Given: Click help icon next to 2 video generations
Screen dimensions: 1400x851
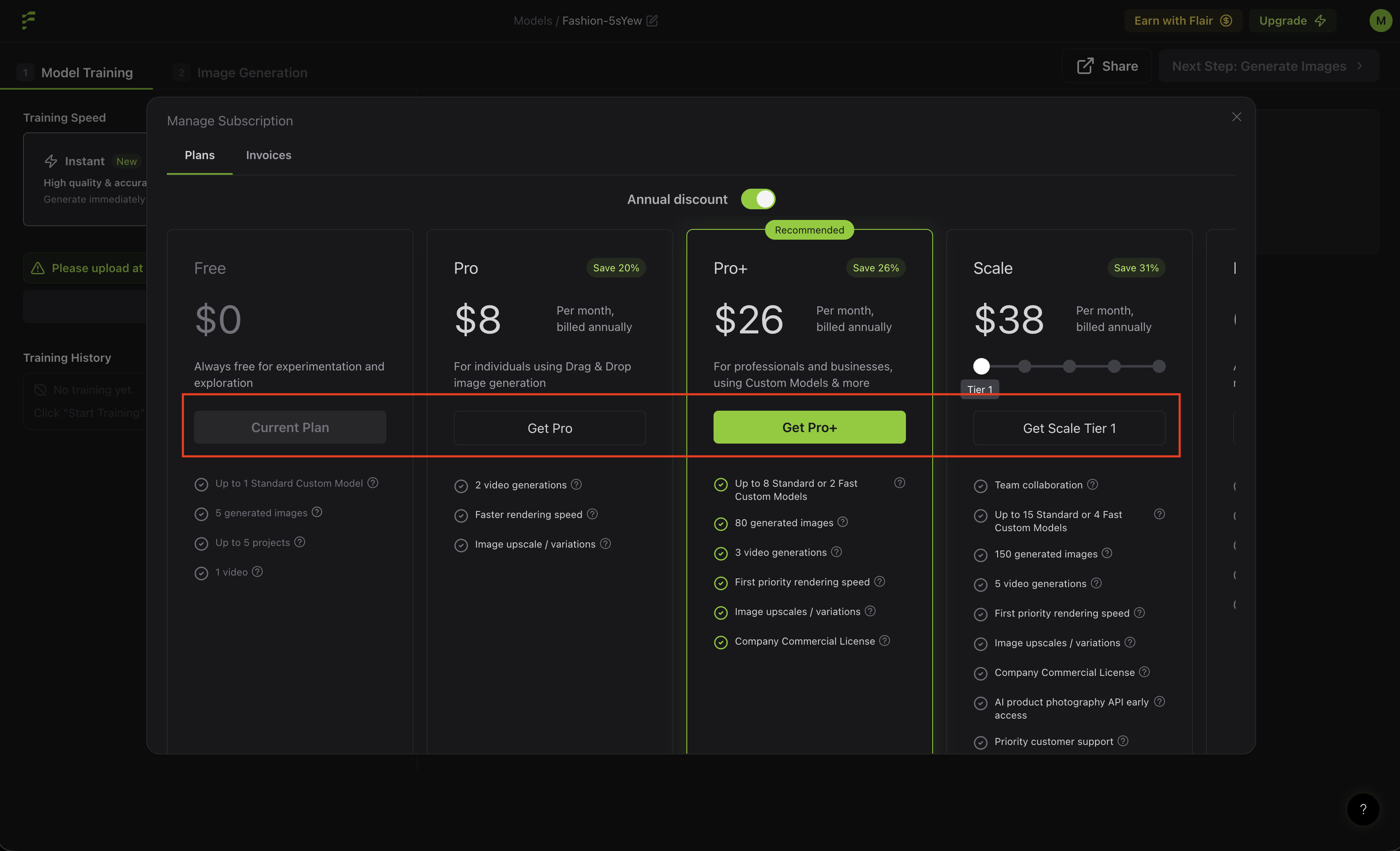Looking at the screenshot, I should 576,484.
